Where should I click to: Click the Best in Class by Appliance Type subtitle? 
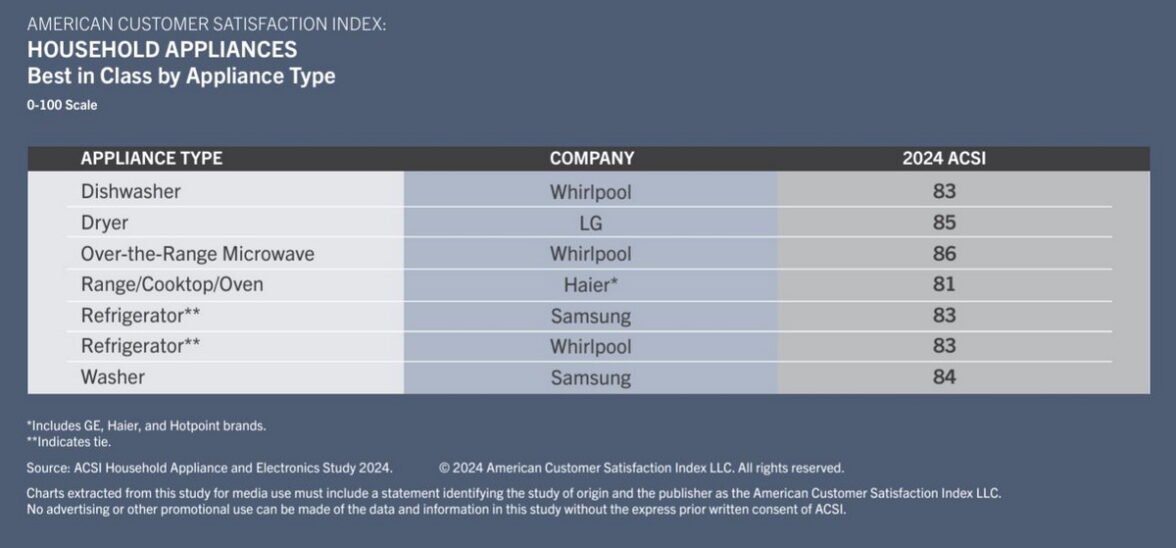click(x=181, y=76)
